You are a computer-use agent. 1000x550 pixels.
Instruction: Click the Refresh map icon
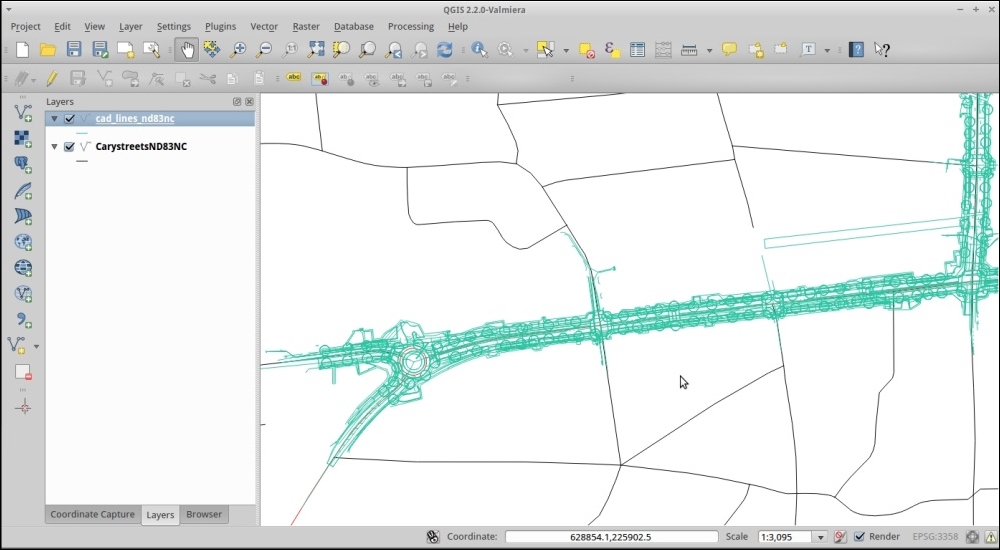[445, 49]
